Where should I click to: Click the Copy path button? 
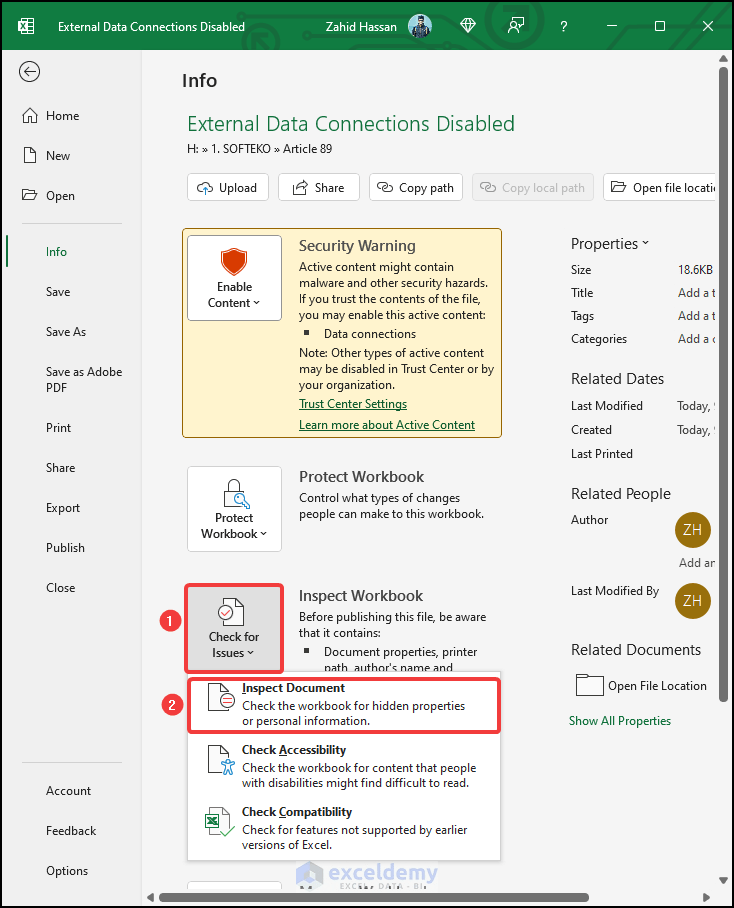(416, 188)
